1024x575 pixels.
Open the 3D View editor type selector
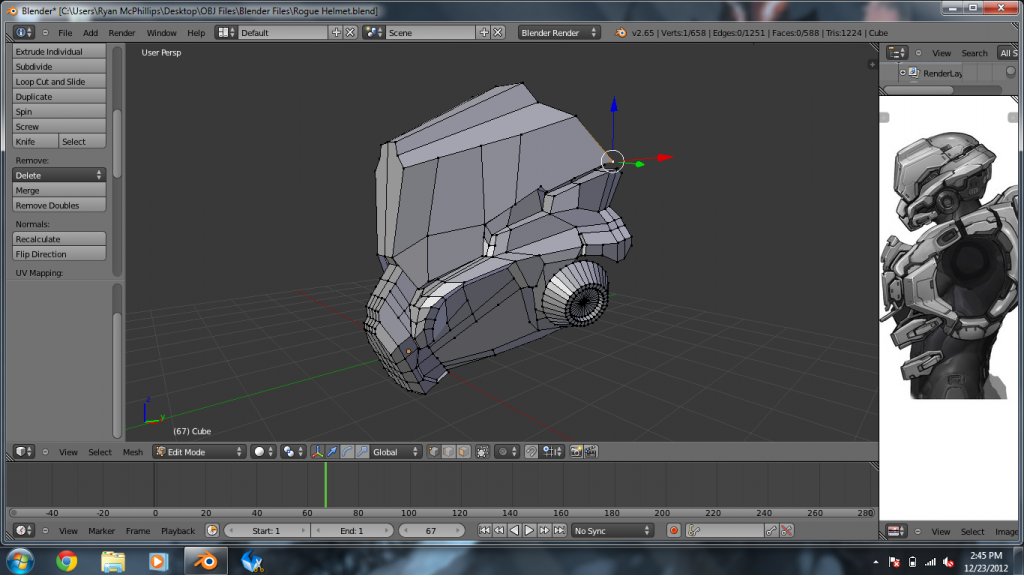coord(24,452)
